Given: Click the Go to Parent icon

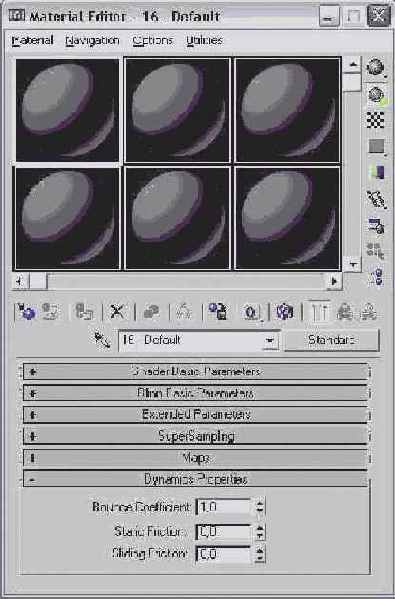Looking at the screenshot, I should [345, 312].
